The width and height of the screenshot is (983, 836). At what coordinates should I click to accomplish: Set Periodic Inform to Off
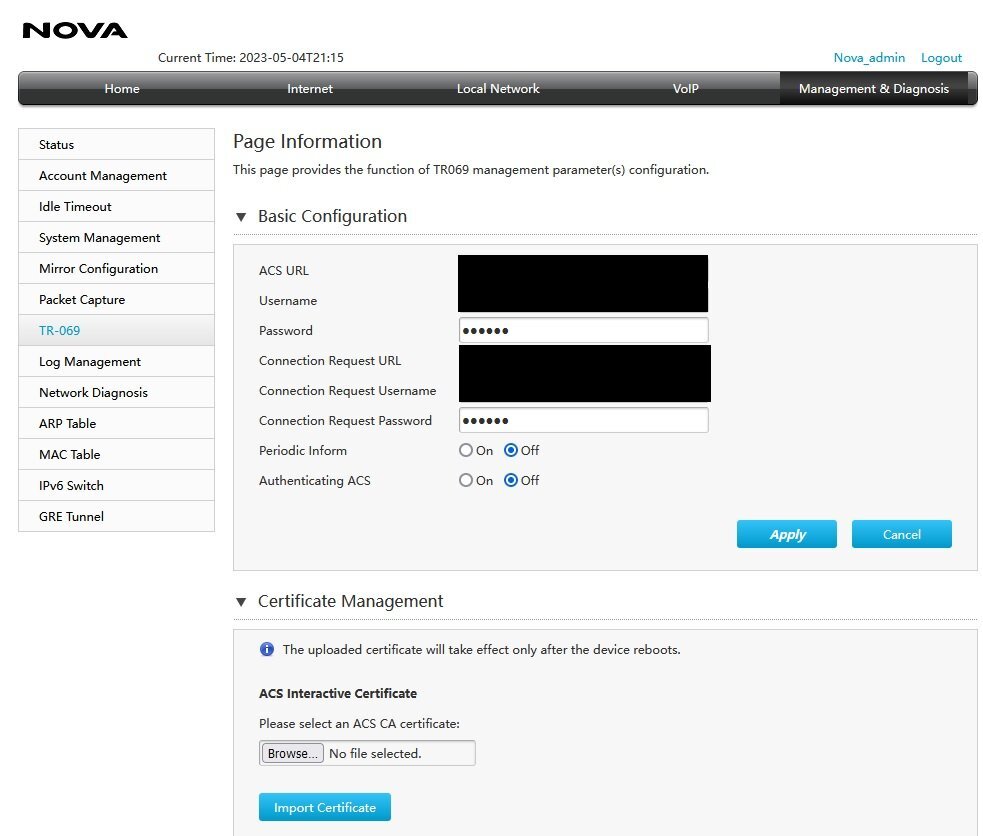tap(511, 450)
